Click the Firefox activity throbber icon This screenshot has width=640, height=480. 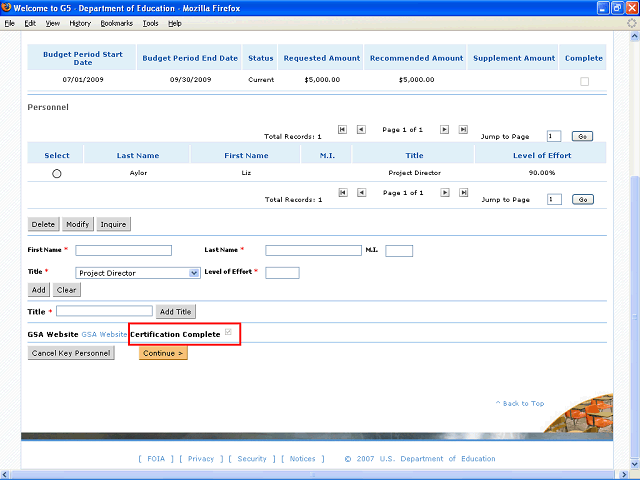(x=631, y=22)
